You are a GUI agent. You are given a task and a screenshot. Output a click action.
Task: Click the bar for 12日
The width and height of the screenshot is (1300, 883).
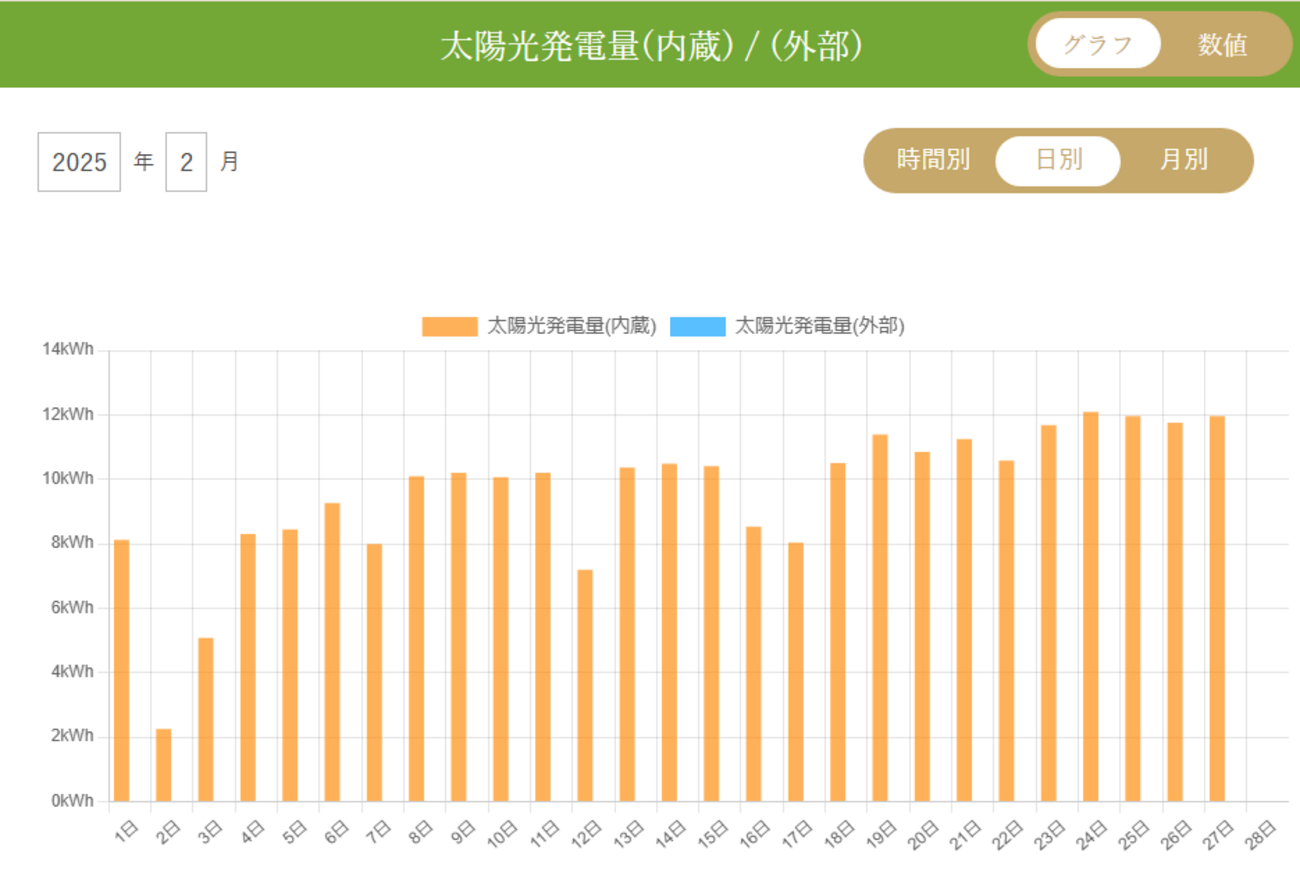585,685
